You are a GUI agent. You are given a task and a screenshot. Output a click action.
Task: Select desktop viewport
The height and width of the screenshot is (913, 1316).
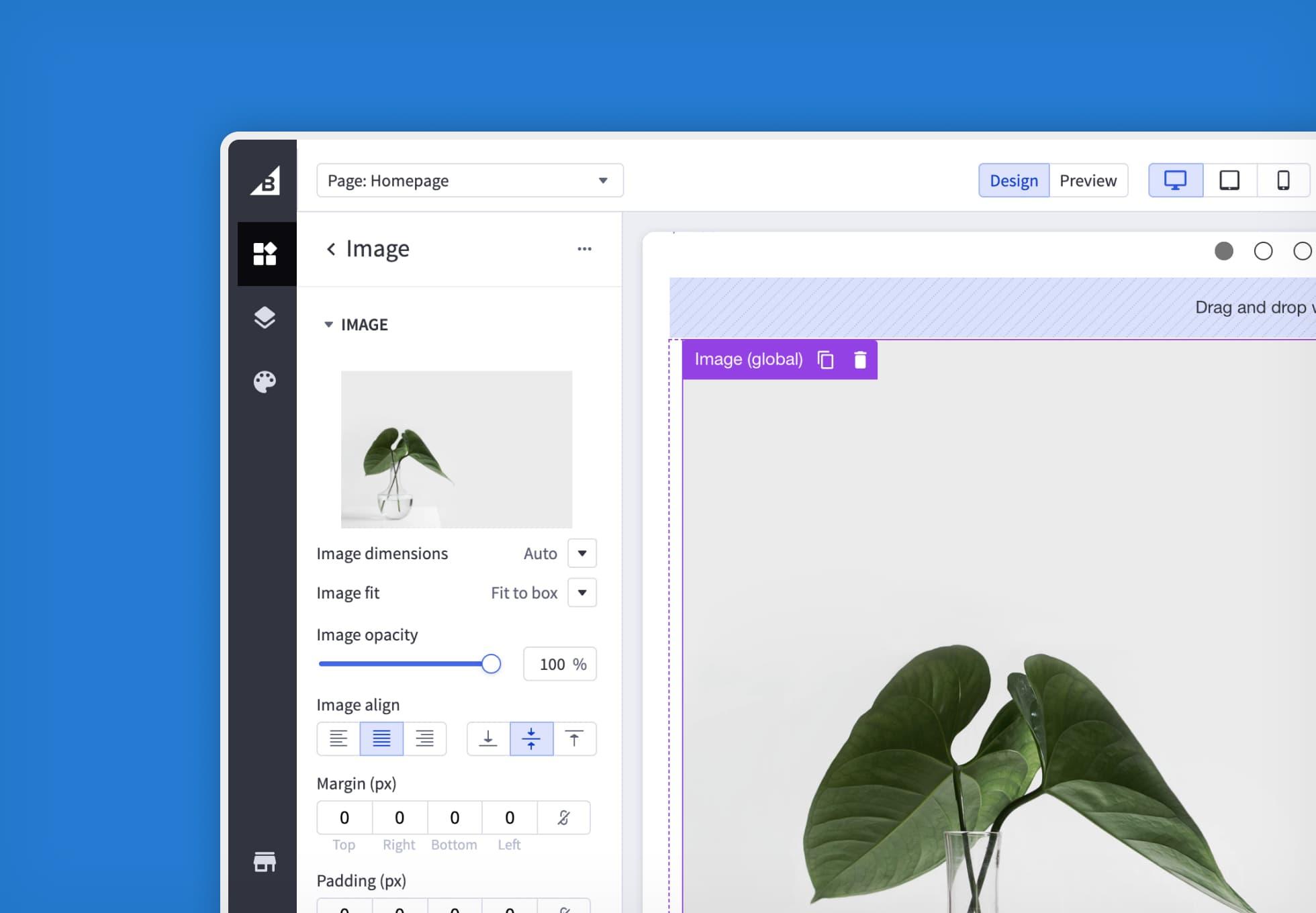coord(1176,181)
